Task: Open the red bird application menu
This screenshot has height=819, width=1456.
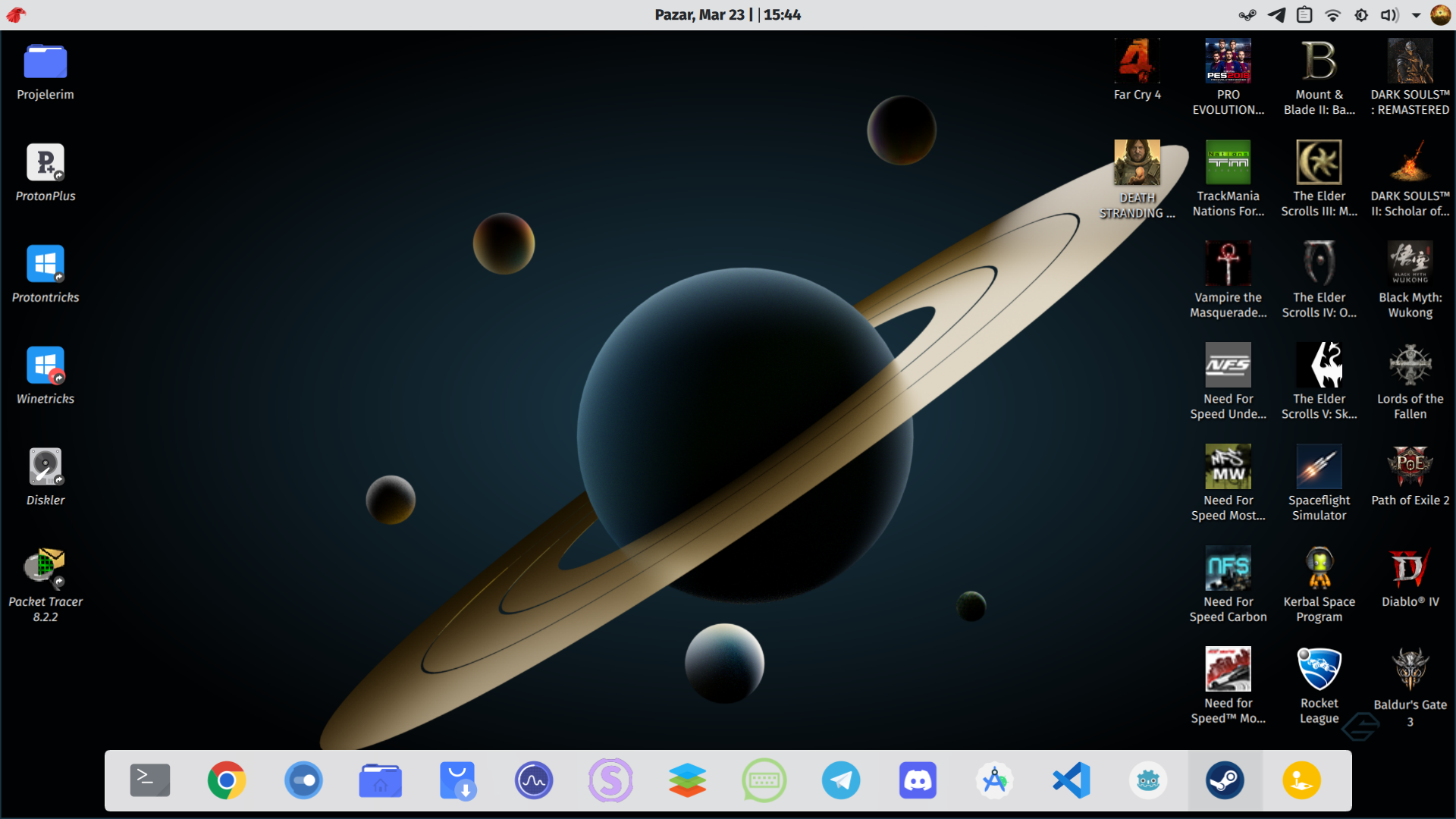Action: click(17, 14)
